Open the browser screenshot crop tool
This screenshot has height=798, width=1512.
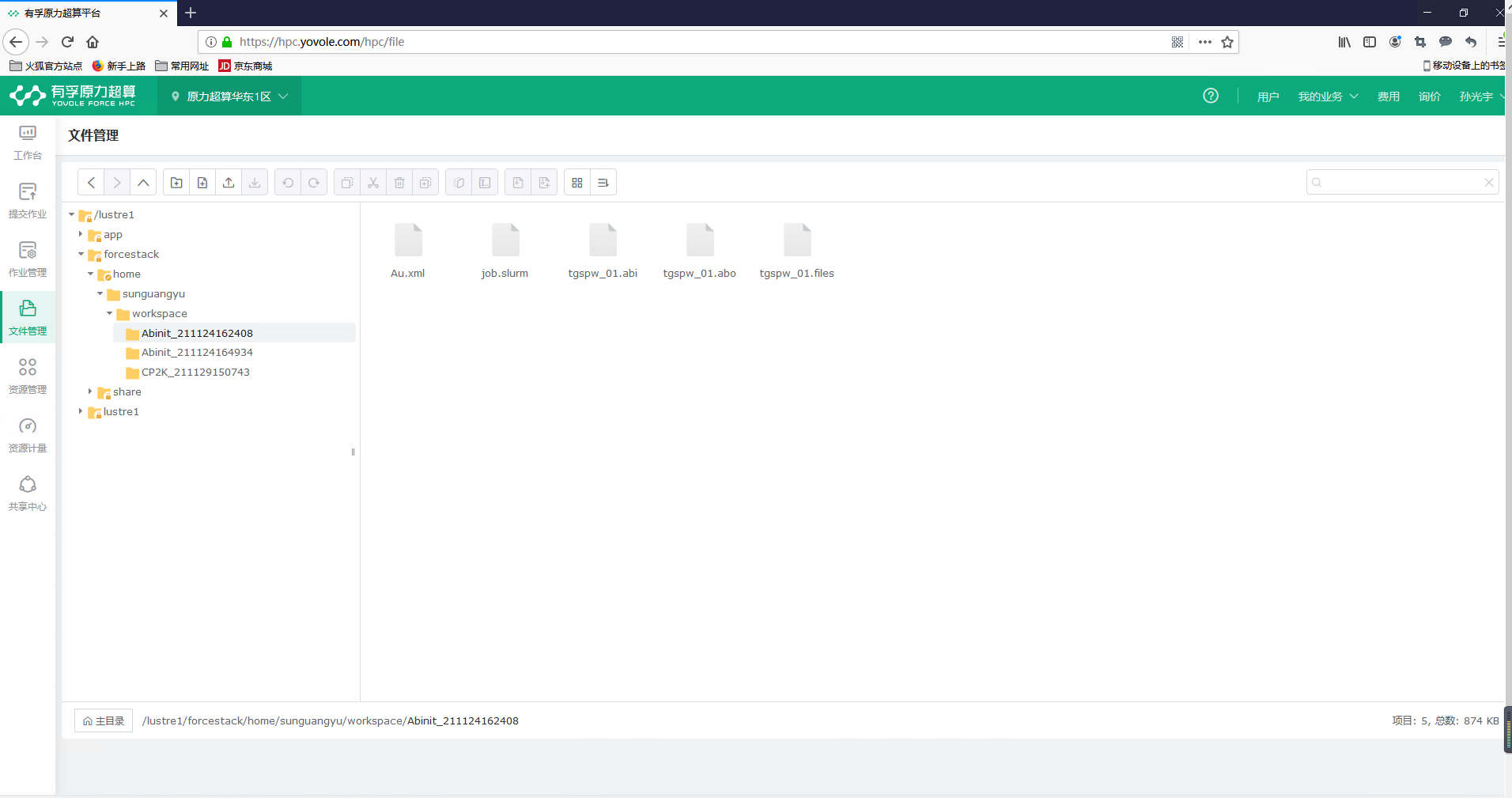1420,42
